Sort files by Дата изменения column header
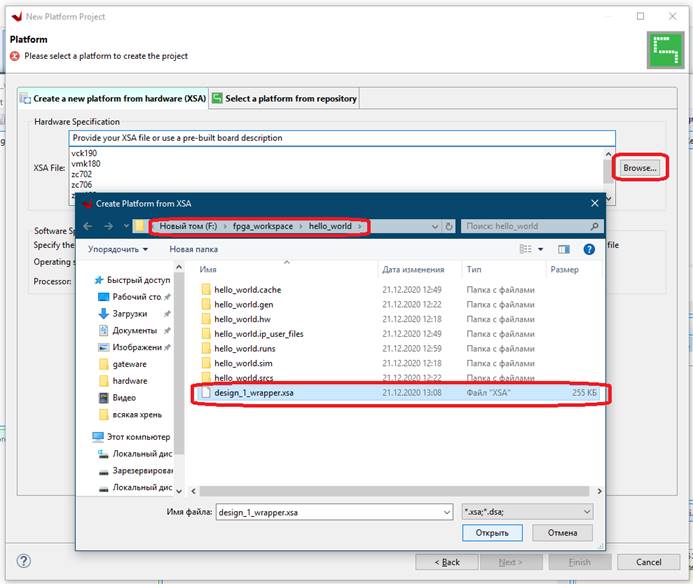 [x=412, y=270]
